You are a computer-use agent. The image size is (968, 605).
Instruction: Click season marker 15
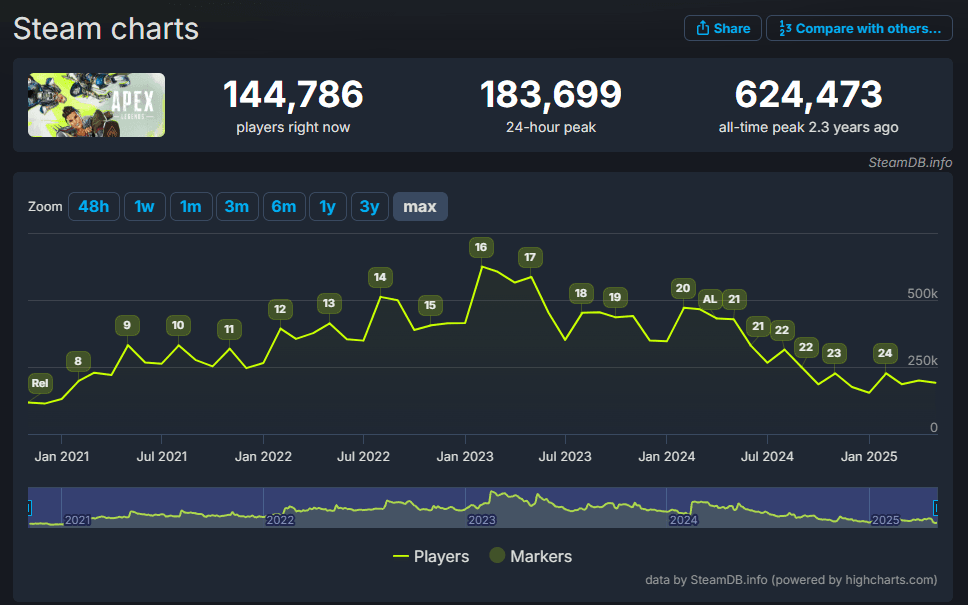[x=430, y=305]
